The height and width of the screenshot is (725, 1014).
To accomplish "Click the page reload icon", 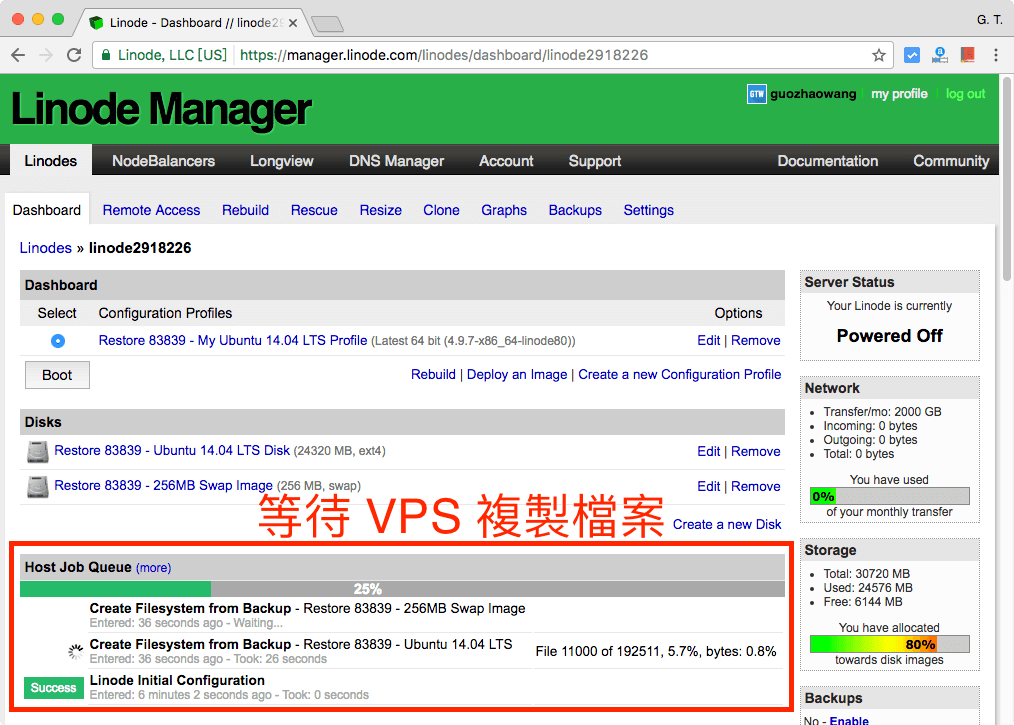I will pos(74,55).
